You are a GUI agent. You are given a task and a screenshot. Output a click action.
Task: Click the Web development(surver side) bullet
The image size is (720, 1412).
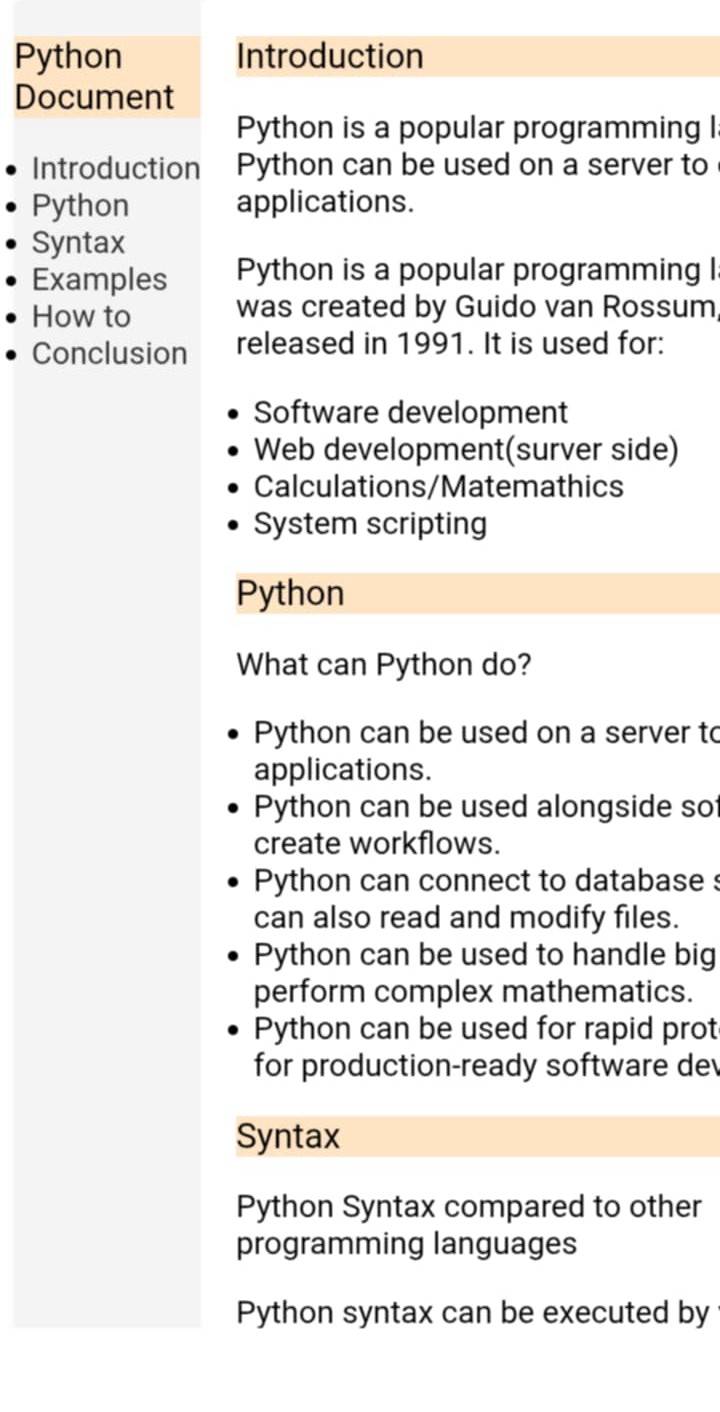point(466,449)
